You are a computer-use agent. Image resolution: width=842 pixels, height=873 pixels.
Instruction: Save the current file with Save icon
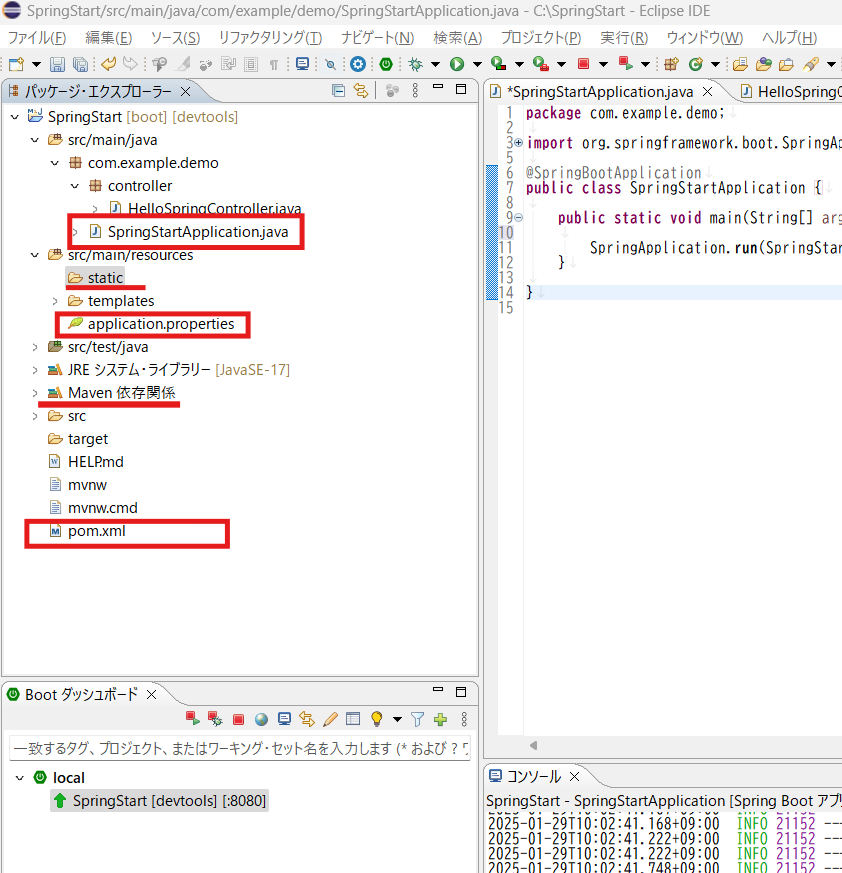point(57,64)
